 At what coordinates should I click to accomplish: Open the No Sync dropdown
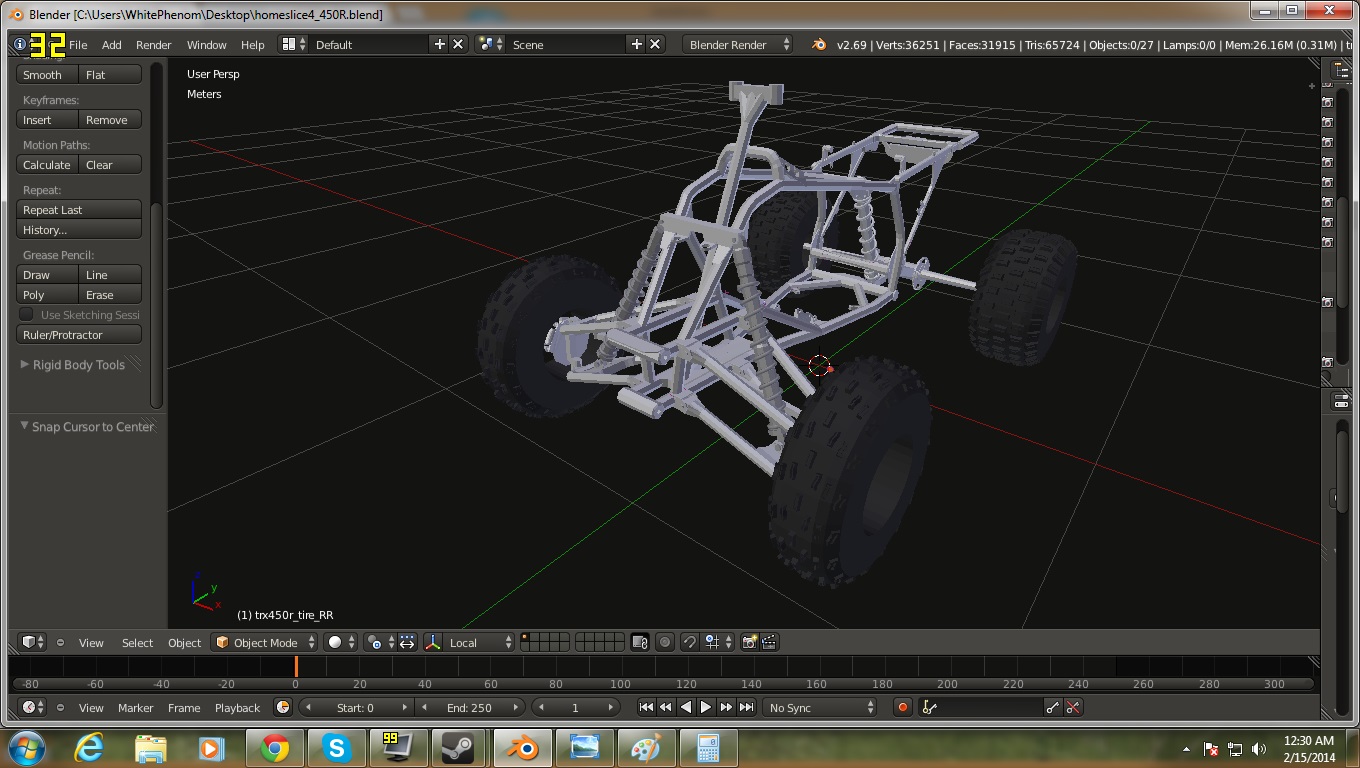click(x=820, y=707)
